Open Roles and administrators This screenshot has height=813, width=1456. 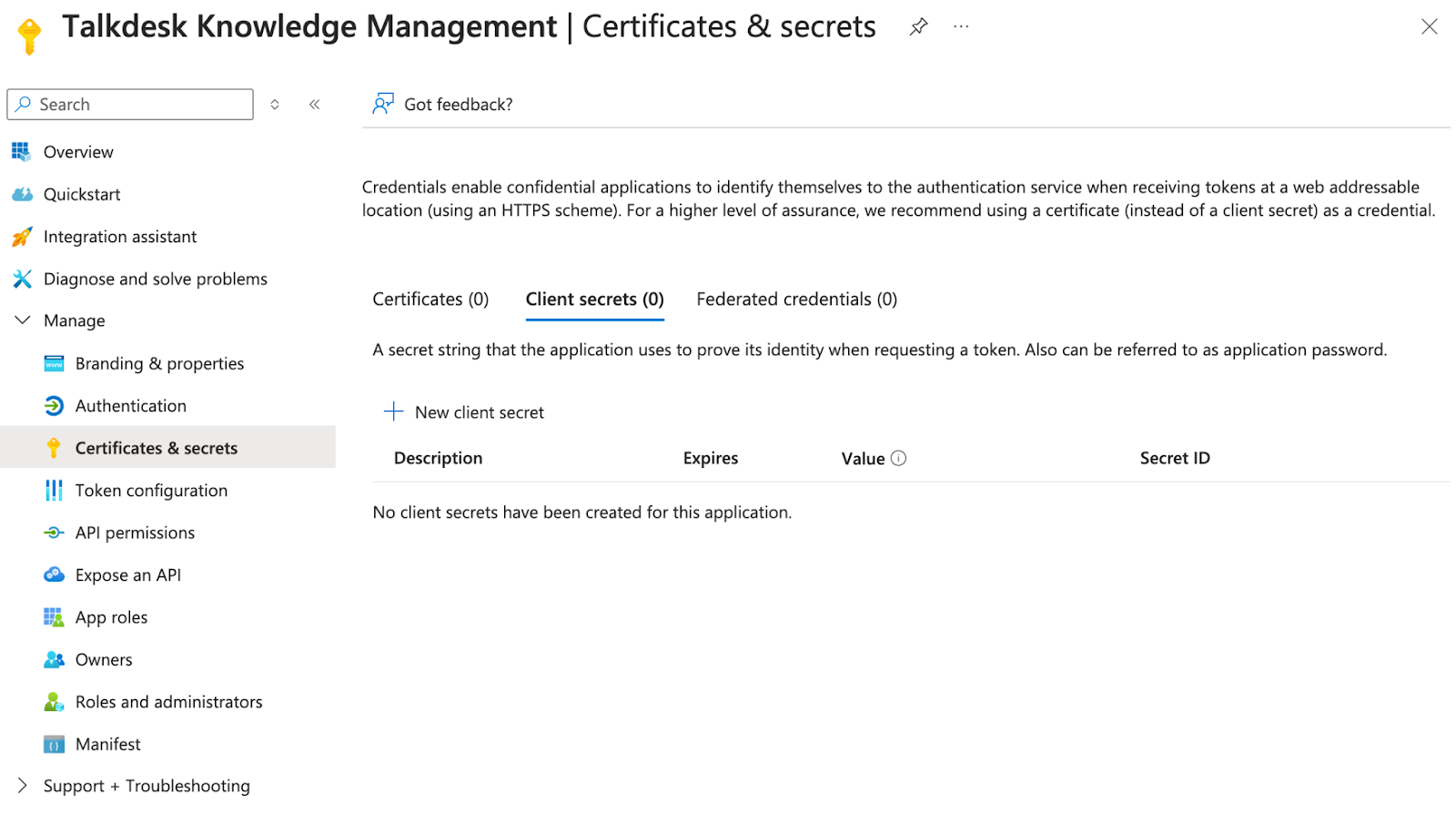168,702
